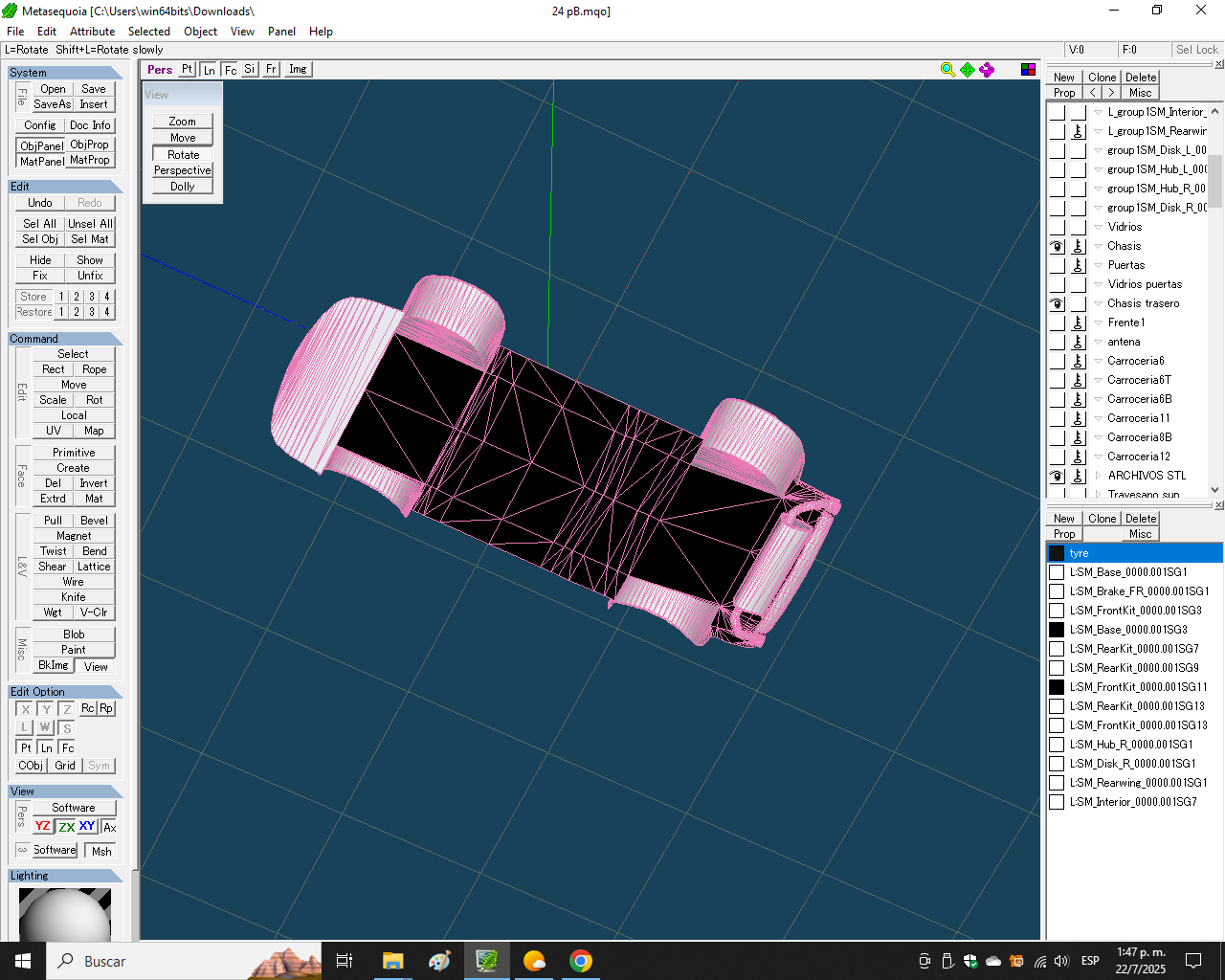
Task: Switch view to YZ axis
Action: [x=43, y=826]
